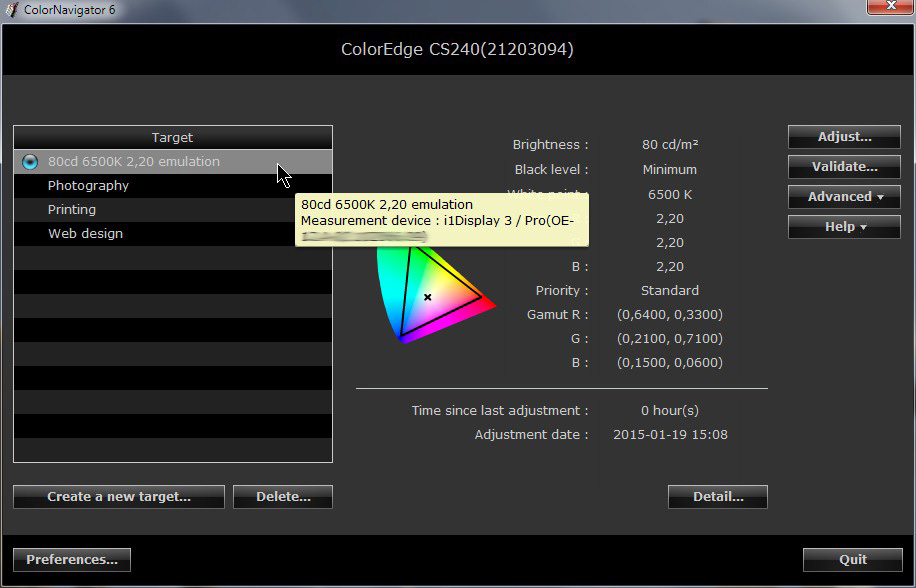Click the Delete target button

(x=283, y=497)
